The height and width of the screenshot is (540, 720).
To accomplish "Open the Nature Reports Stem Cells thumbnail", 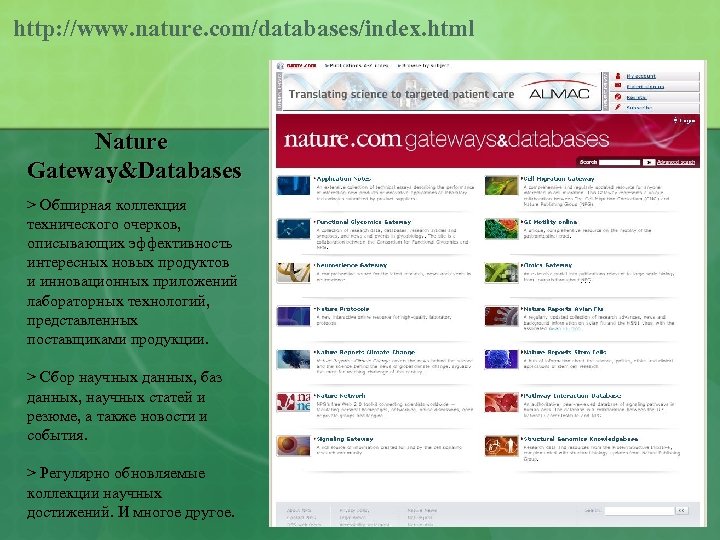I will 501,359.
